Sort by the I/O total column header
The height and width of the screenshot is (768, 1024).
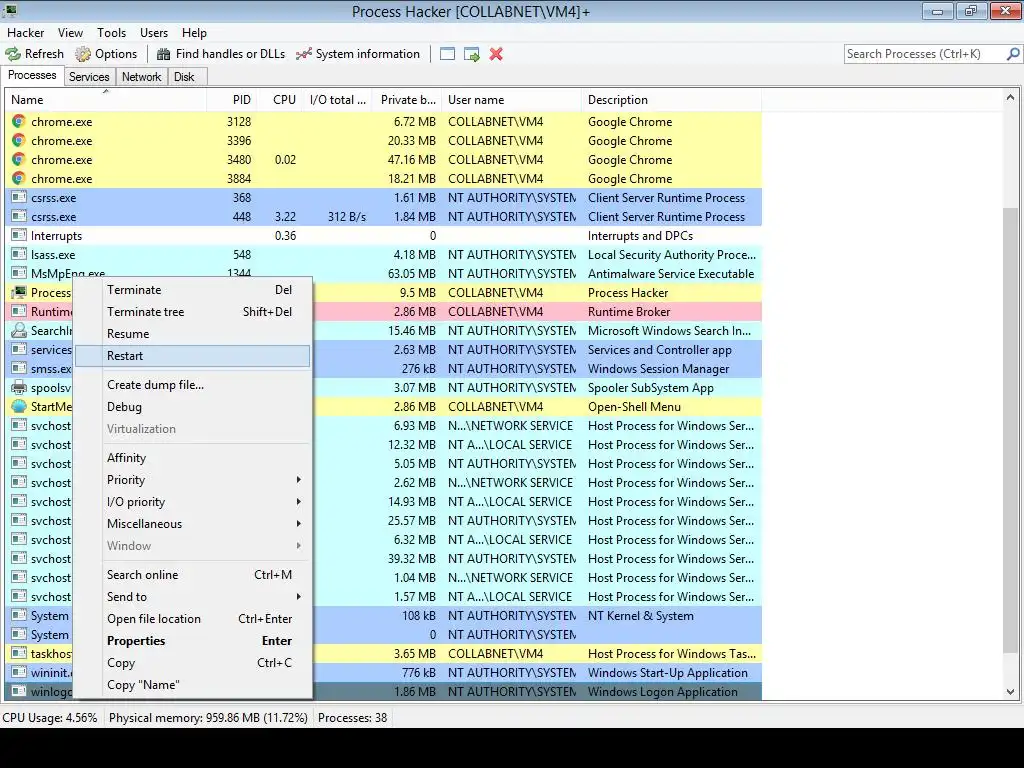337,100
